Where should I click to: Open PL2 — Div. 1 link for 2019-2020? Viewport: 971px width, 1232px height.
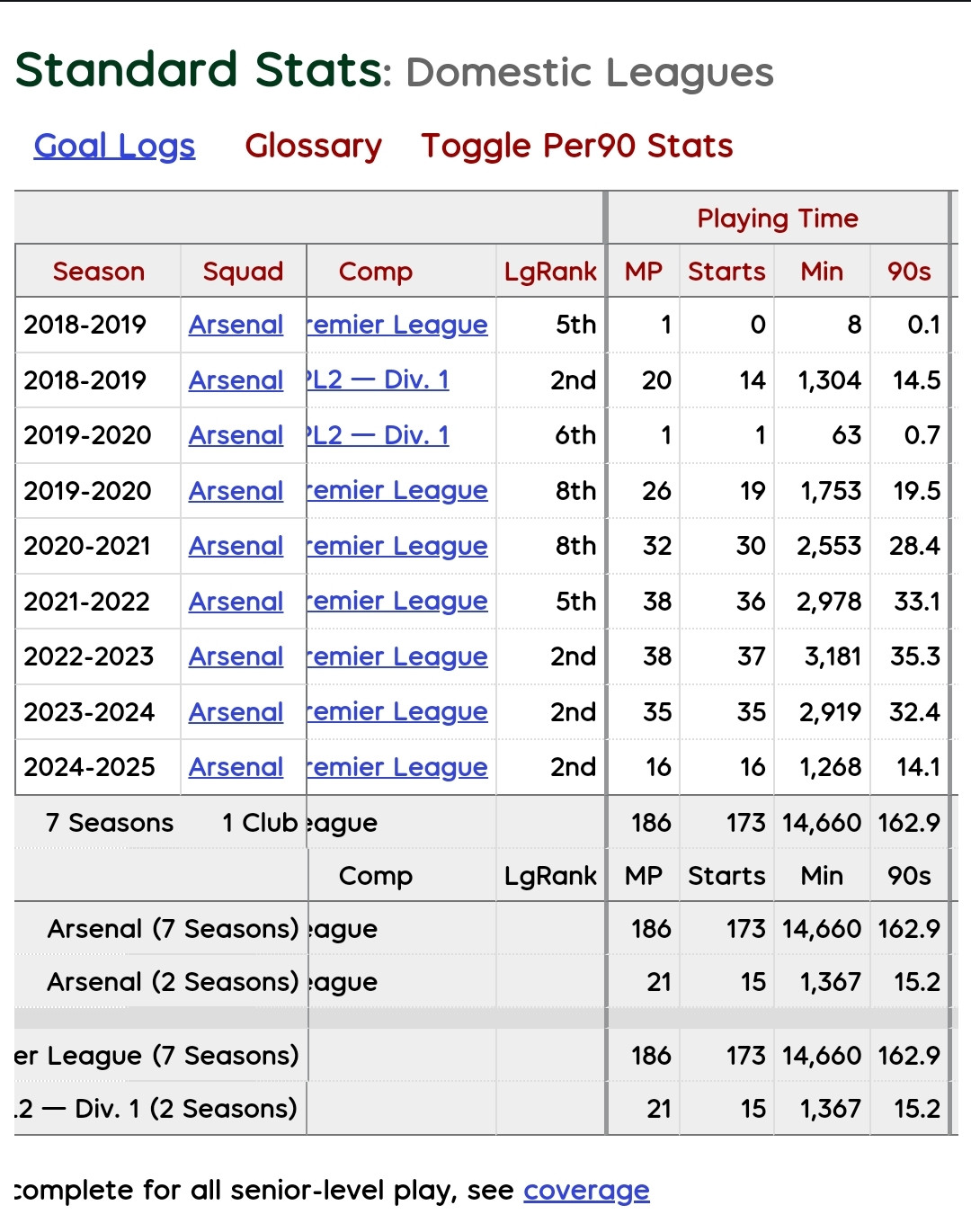point(379,435)
